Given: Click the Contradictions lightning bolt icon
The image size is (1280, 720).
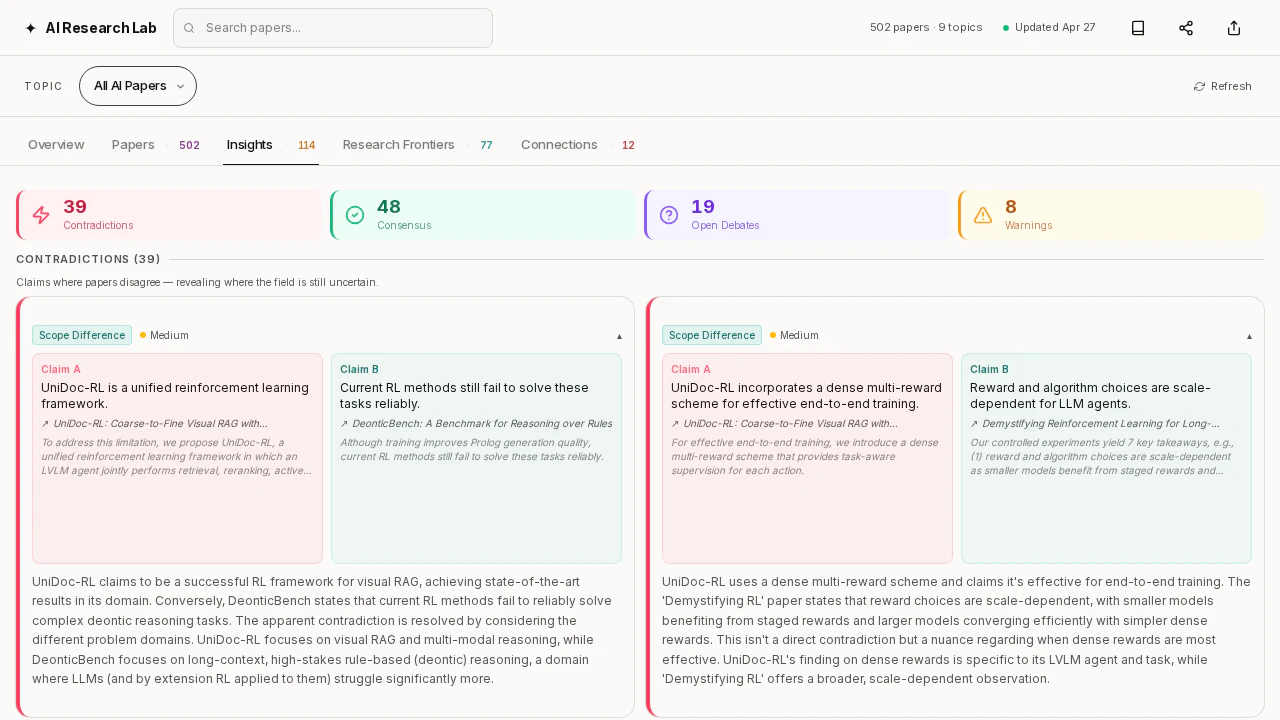Looking at the screenshot, I should [41, 215].
